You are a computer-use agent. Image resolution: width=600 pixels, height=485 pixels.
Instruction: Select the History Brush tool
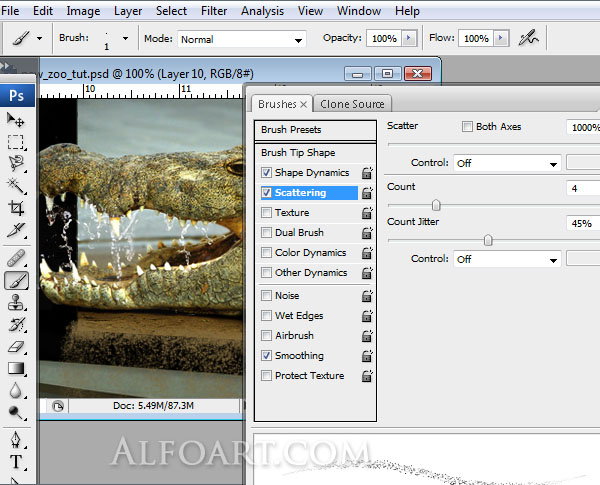coord(16,325)
